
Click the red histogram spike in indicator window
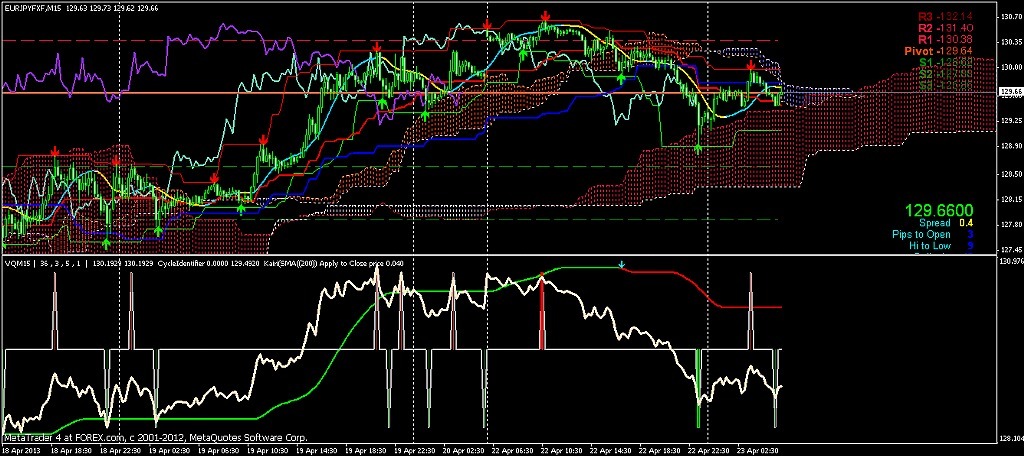[x=541, y=310]
